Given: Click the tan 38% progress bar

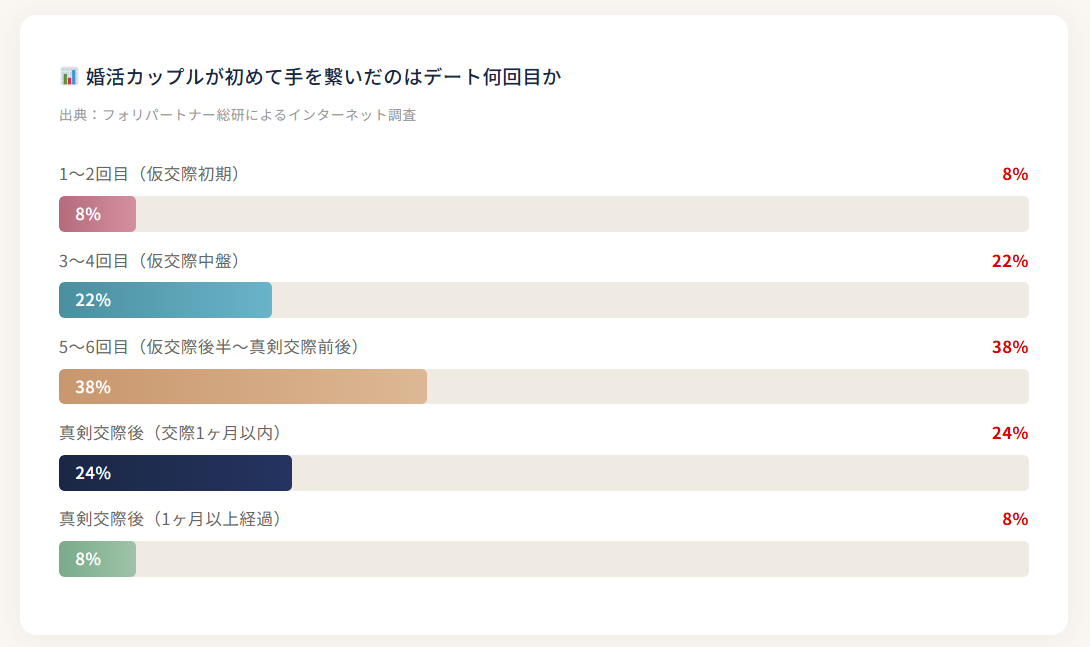Looking at the screenshot, I should [x=243, y=387].
